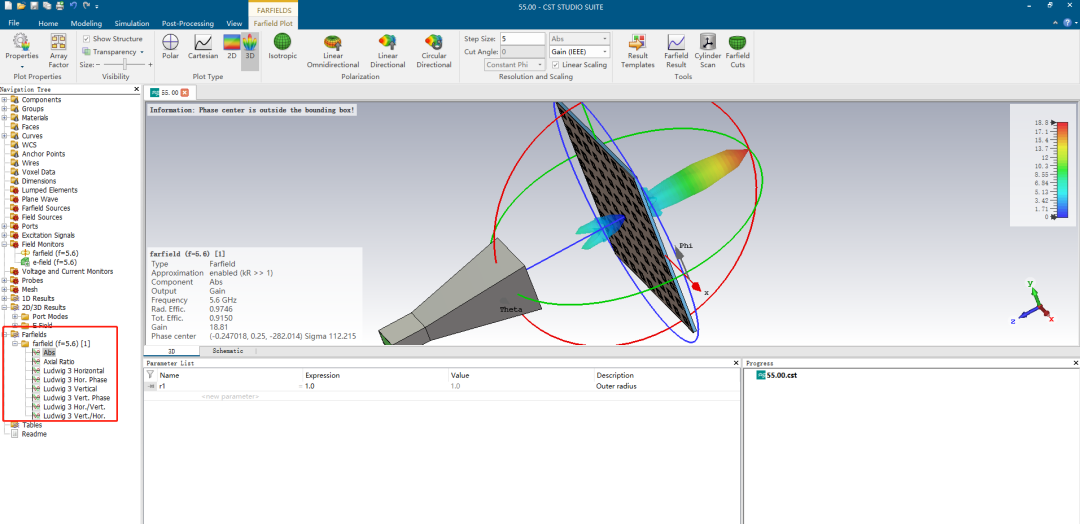Switch to the Simulation ribbon tab

pyautogui.click(x=132, y=23)
